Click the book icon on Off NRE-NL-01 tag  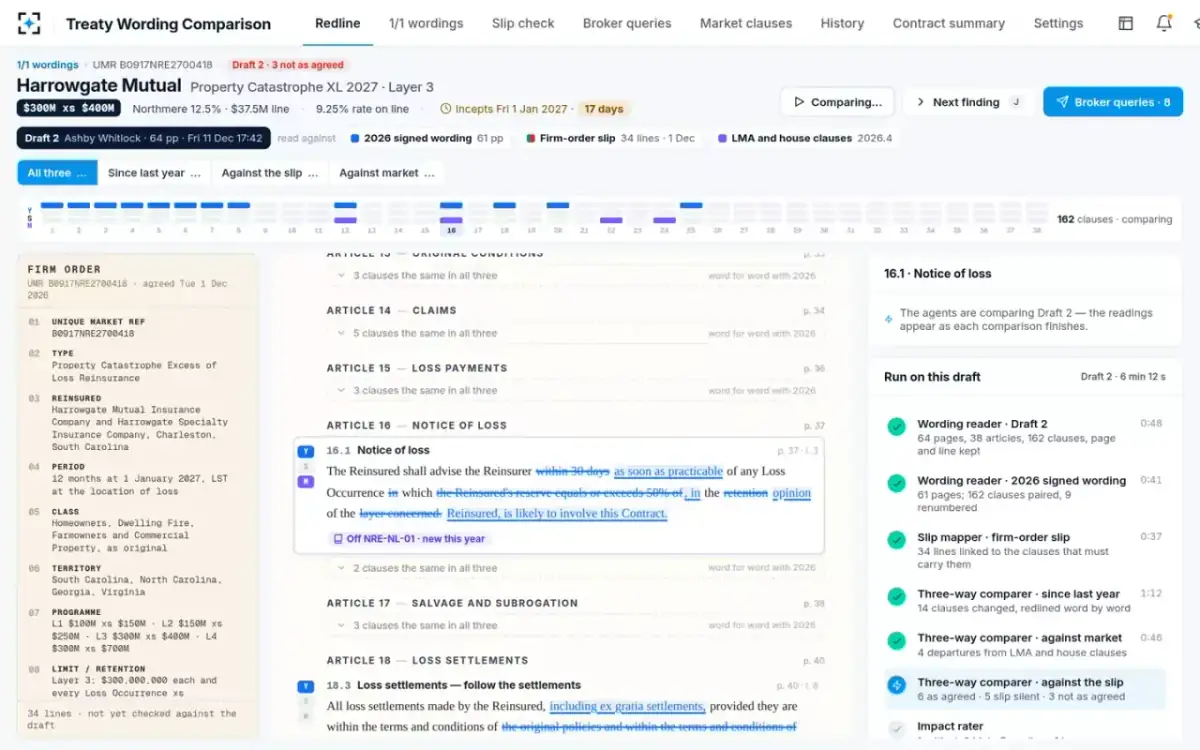tap(339, 539)
